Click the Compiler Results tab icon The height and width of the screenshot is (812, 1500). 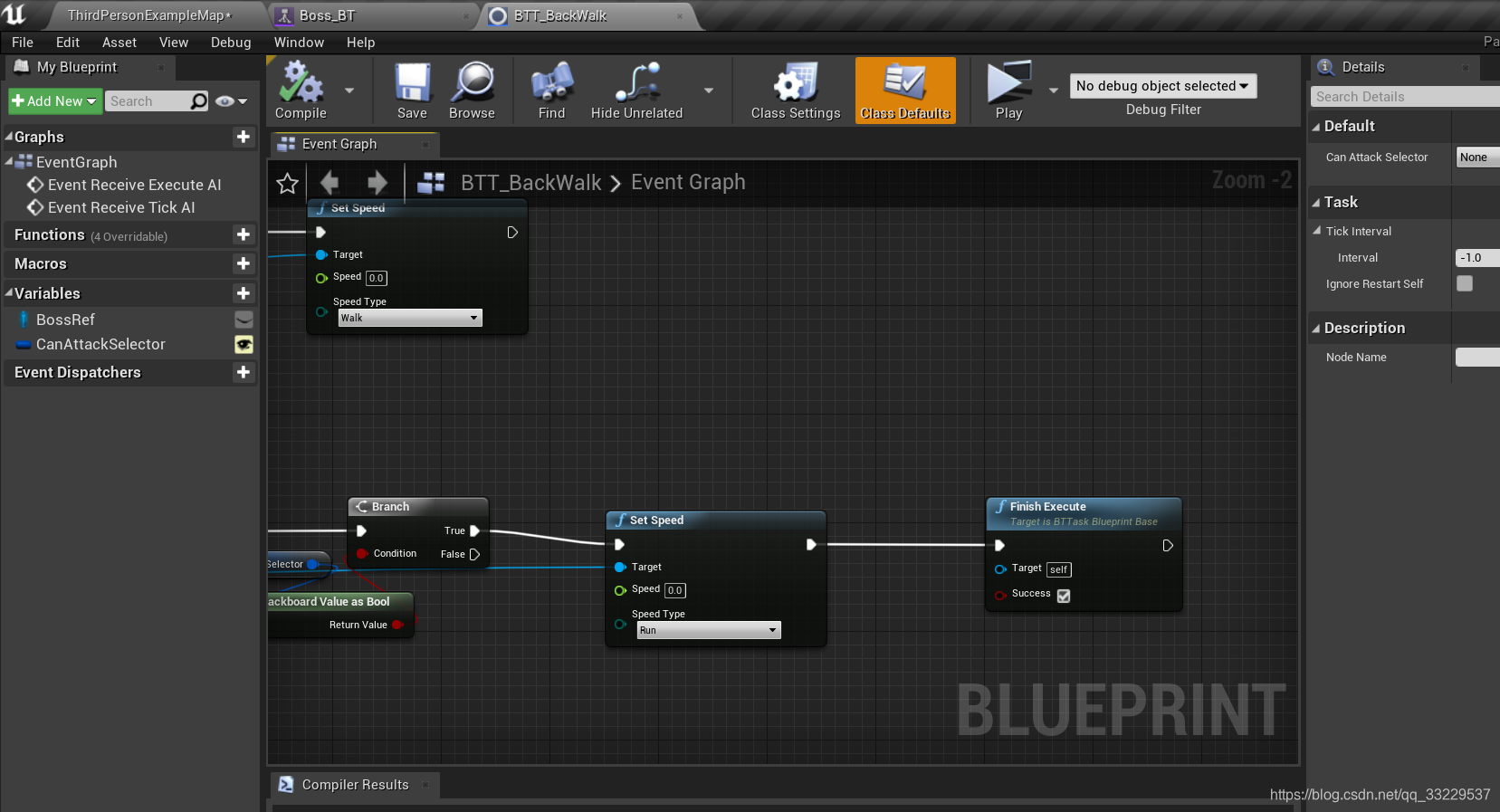pyautogui.click(x=286, y=785)
